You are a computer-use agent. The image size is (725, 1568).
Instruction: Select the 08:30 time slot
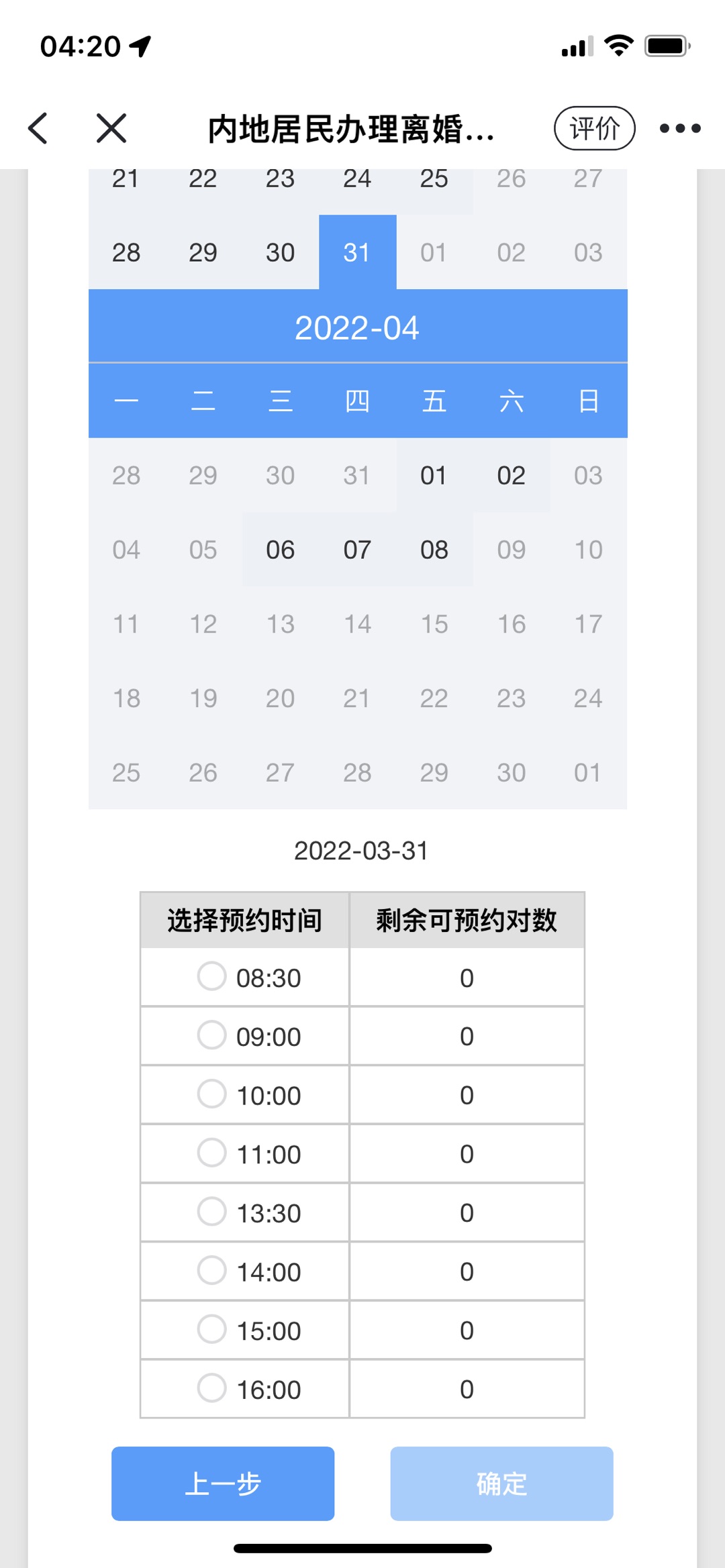click(x=211, y=976)
